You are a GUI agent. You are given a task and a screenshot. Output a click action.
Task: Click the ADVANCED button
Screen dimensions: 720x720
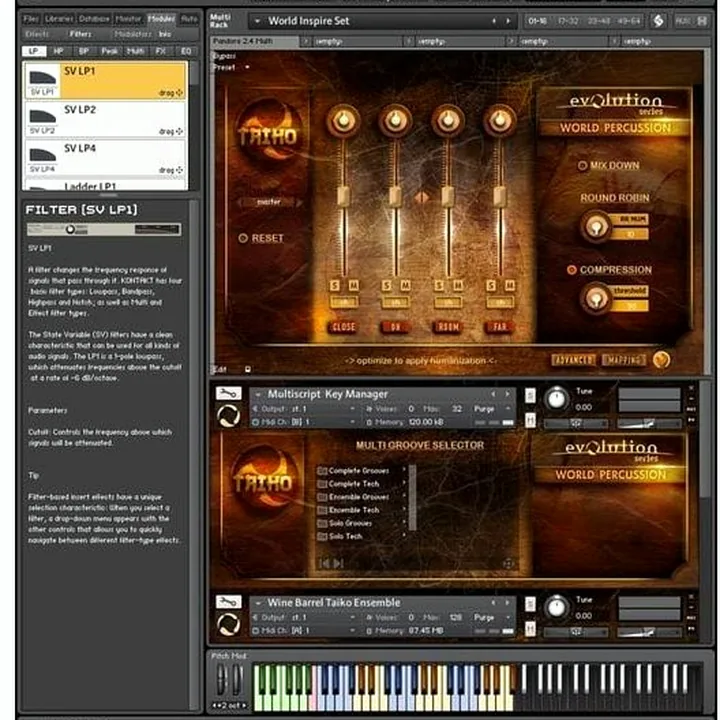(x=574, y=360)
